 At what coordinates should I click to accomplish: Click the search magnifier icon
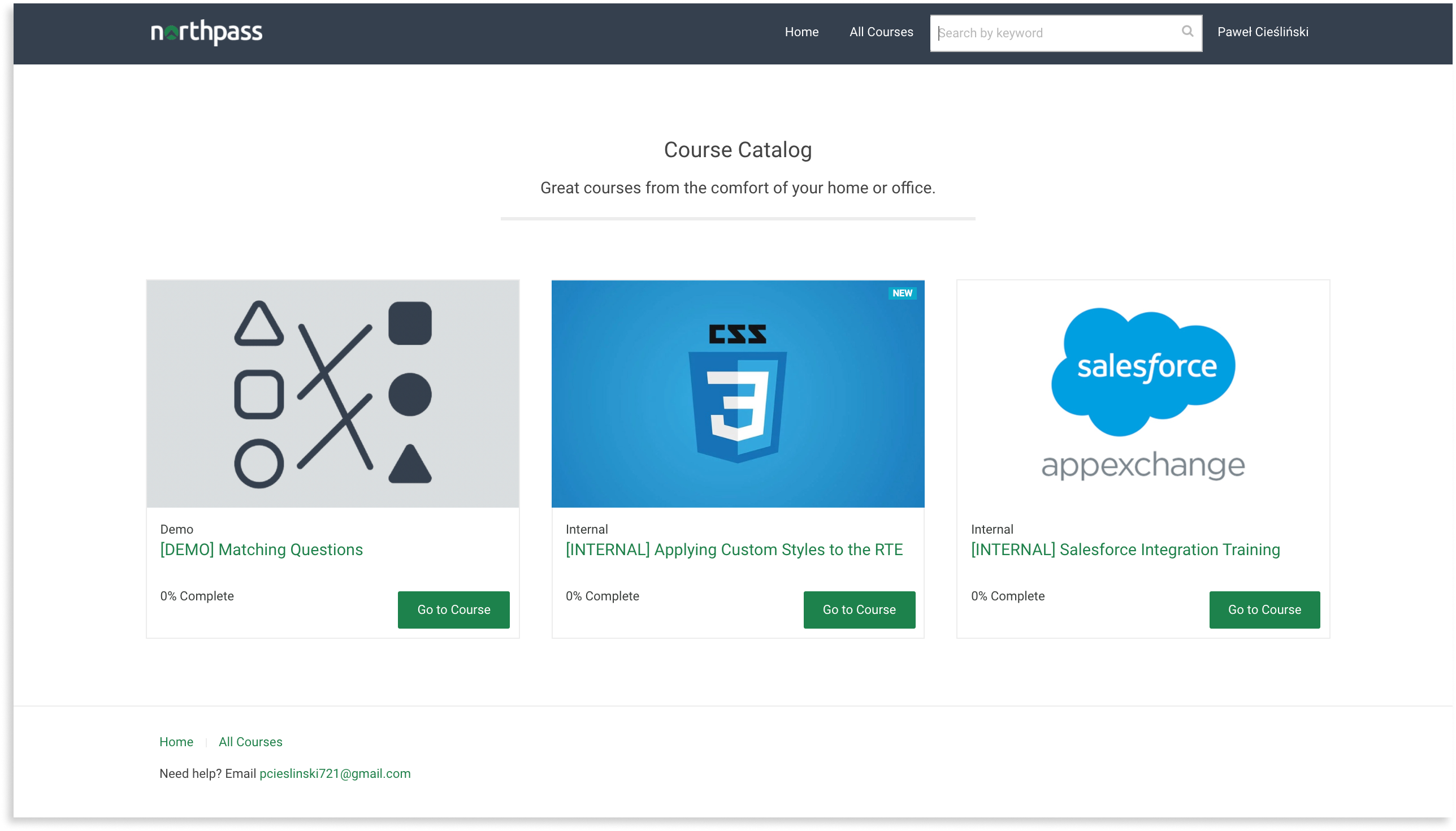coord(1188,32)
